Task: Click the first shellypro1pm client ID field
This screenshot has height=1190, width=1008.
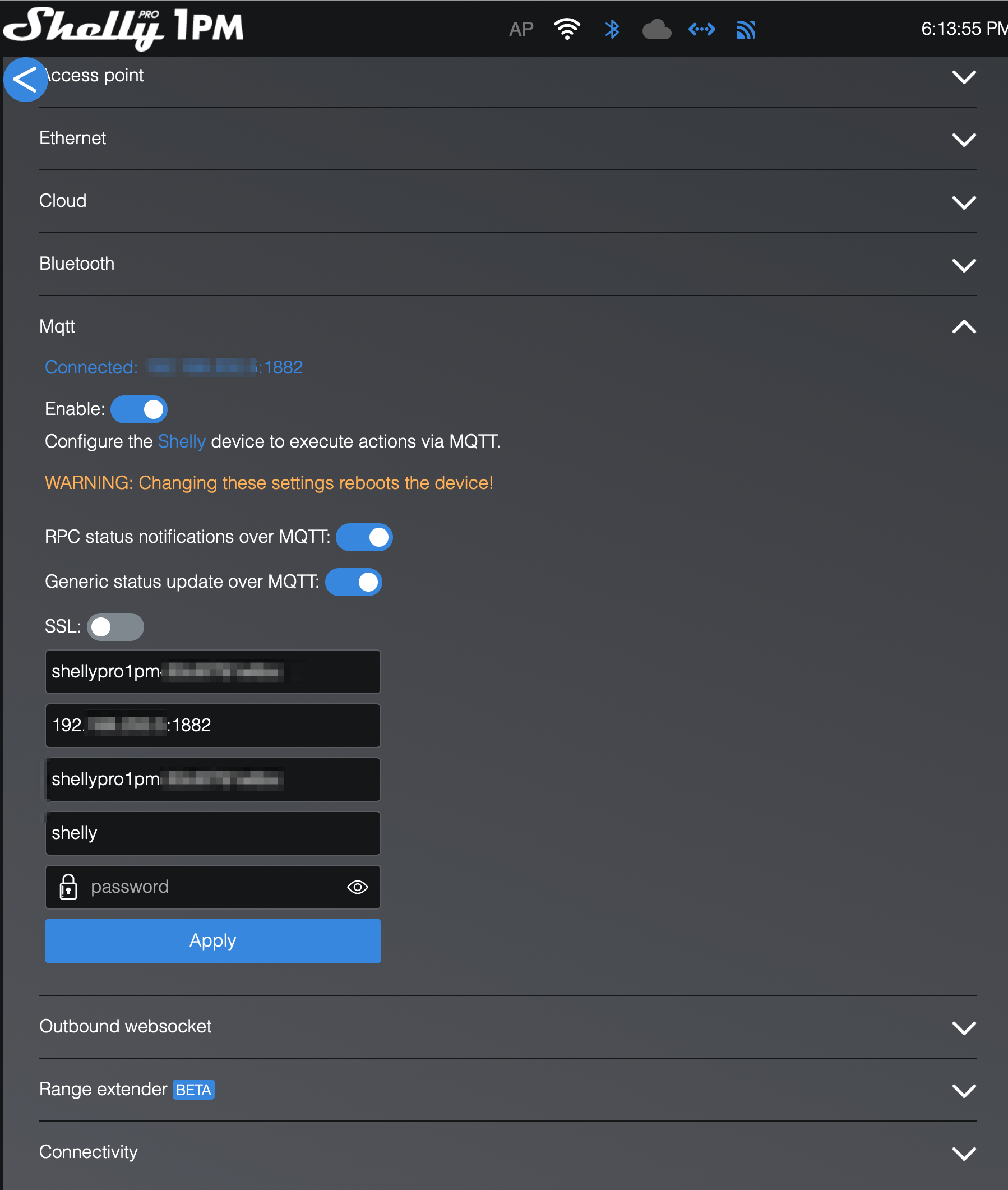Action: click(212, 672)
